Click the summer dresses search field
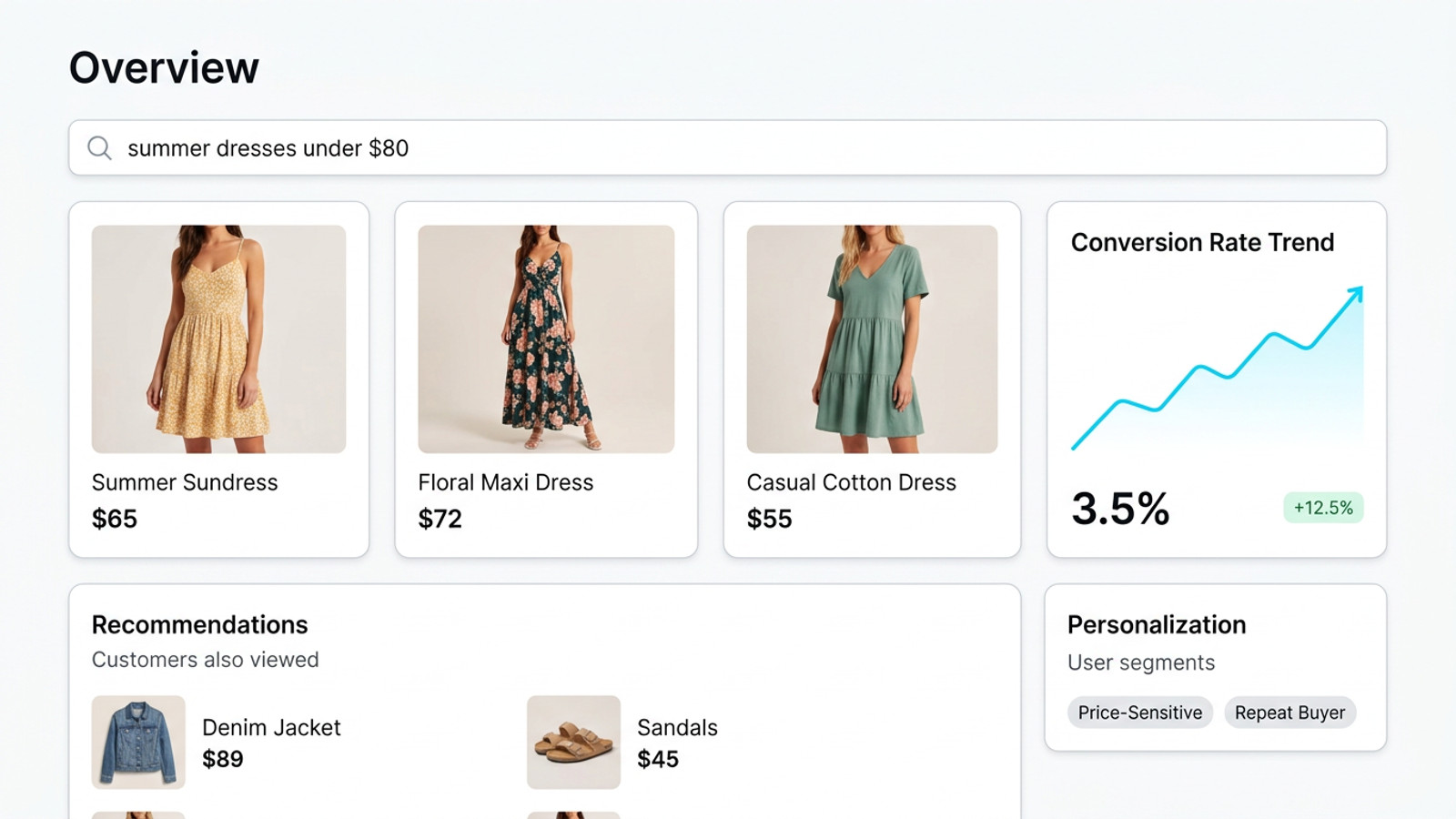1456x819 pixels. (x=728, y=148)
